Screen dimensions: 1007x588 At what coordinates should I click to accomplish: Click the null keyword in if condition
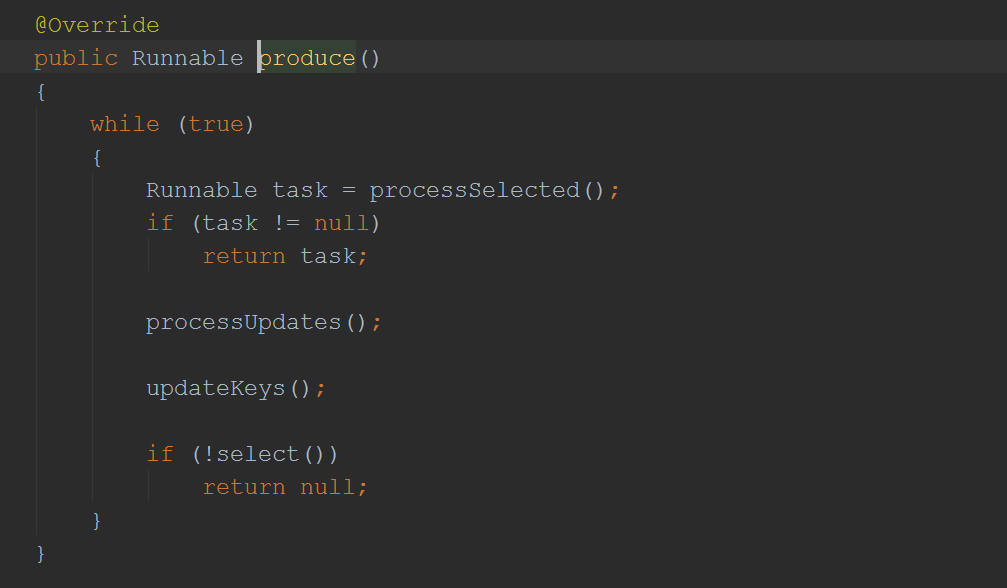[x=341, y=223]
